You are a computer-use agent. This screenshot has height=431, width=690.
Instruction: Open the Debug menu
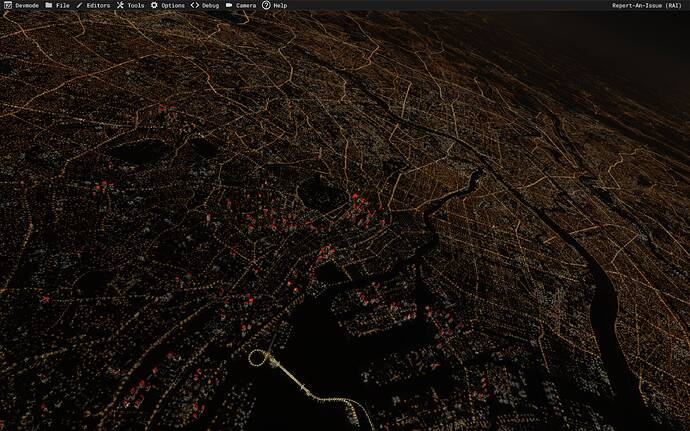[205, 6]
